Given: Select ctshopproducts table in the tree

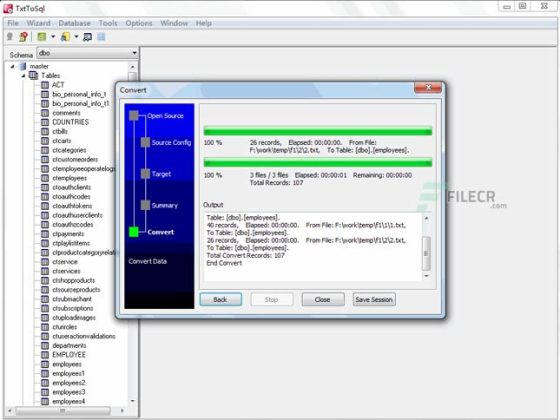Looking at the screenshot, I should point(74,280).
